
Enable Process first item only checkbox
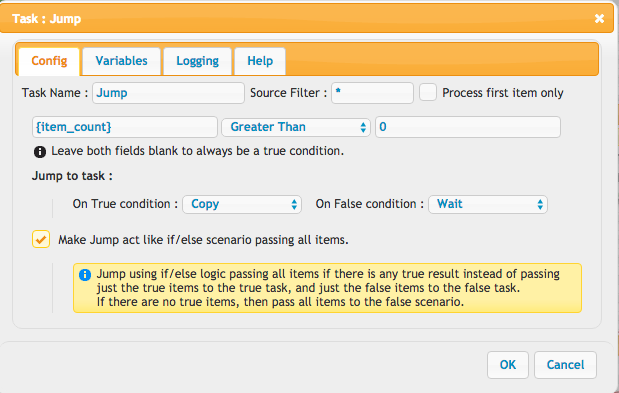428,92
